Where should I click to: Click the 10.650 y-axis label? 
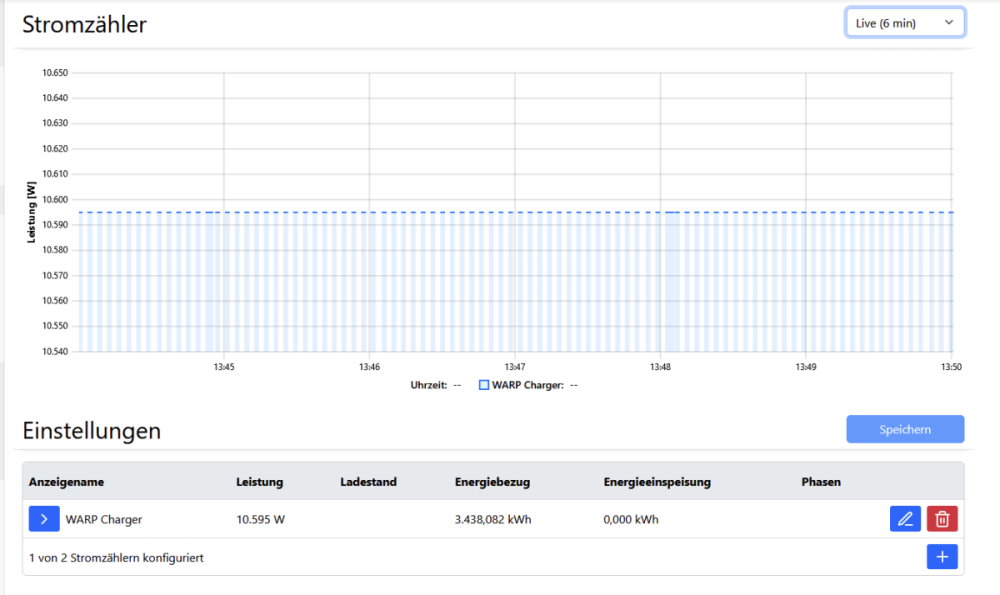pos(55,73)
